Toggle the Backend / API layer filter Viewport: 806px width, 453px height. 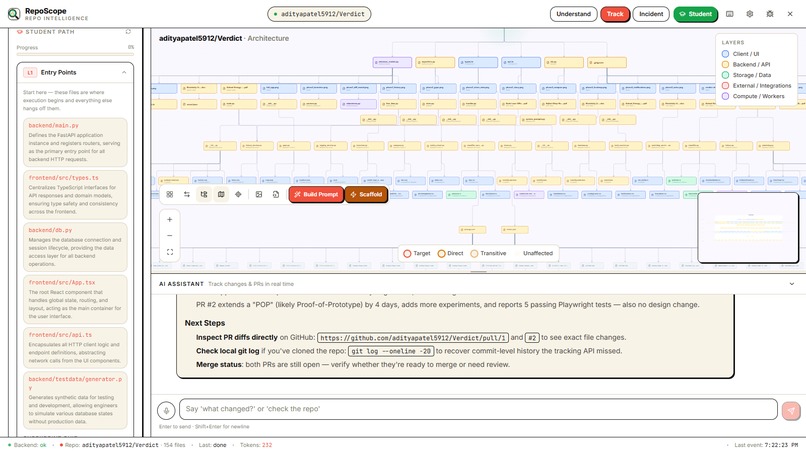click(x=746, y=64)
